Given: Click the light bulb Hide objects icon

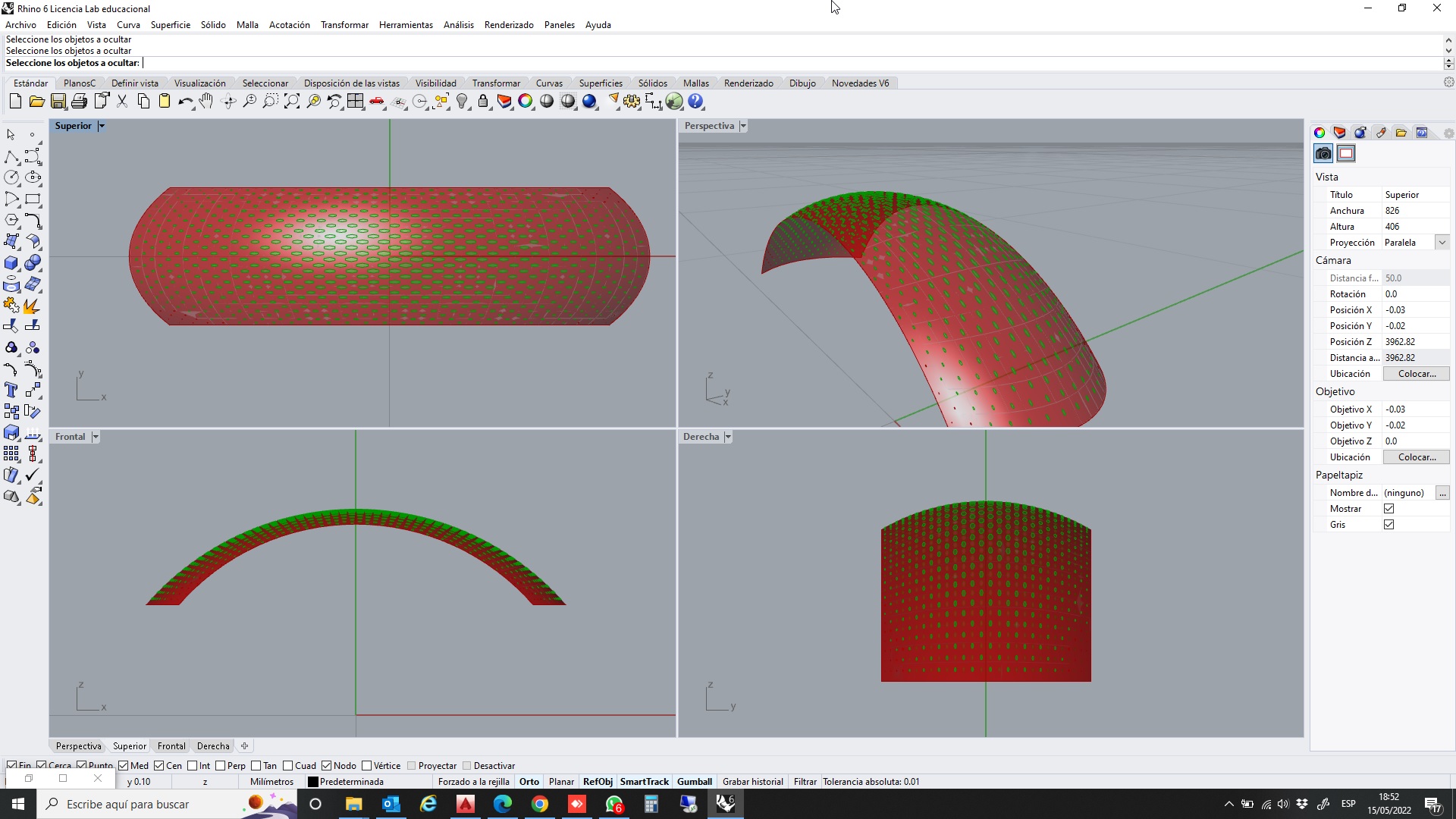Looking at the screenshot, I should click(462, 102).
